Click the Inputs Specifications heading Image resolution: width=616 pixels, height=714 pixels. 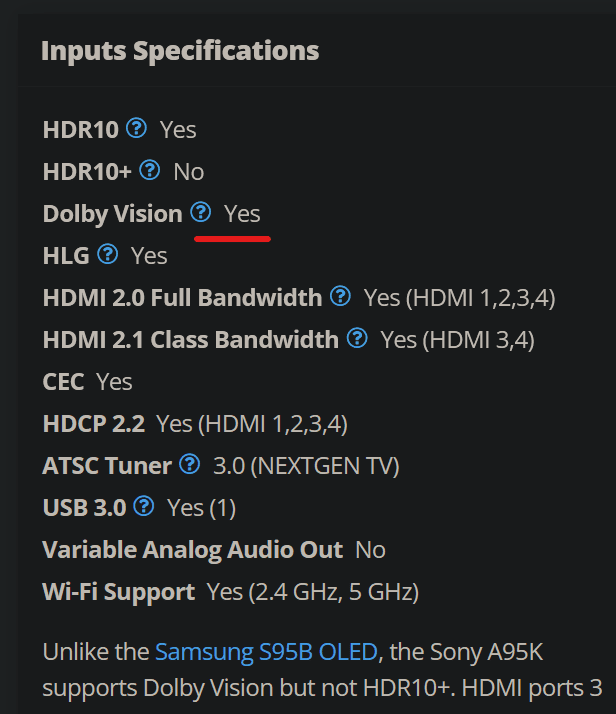click(x=180, y=51)
